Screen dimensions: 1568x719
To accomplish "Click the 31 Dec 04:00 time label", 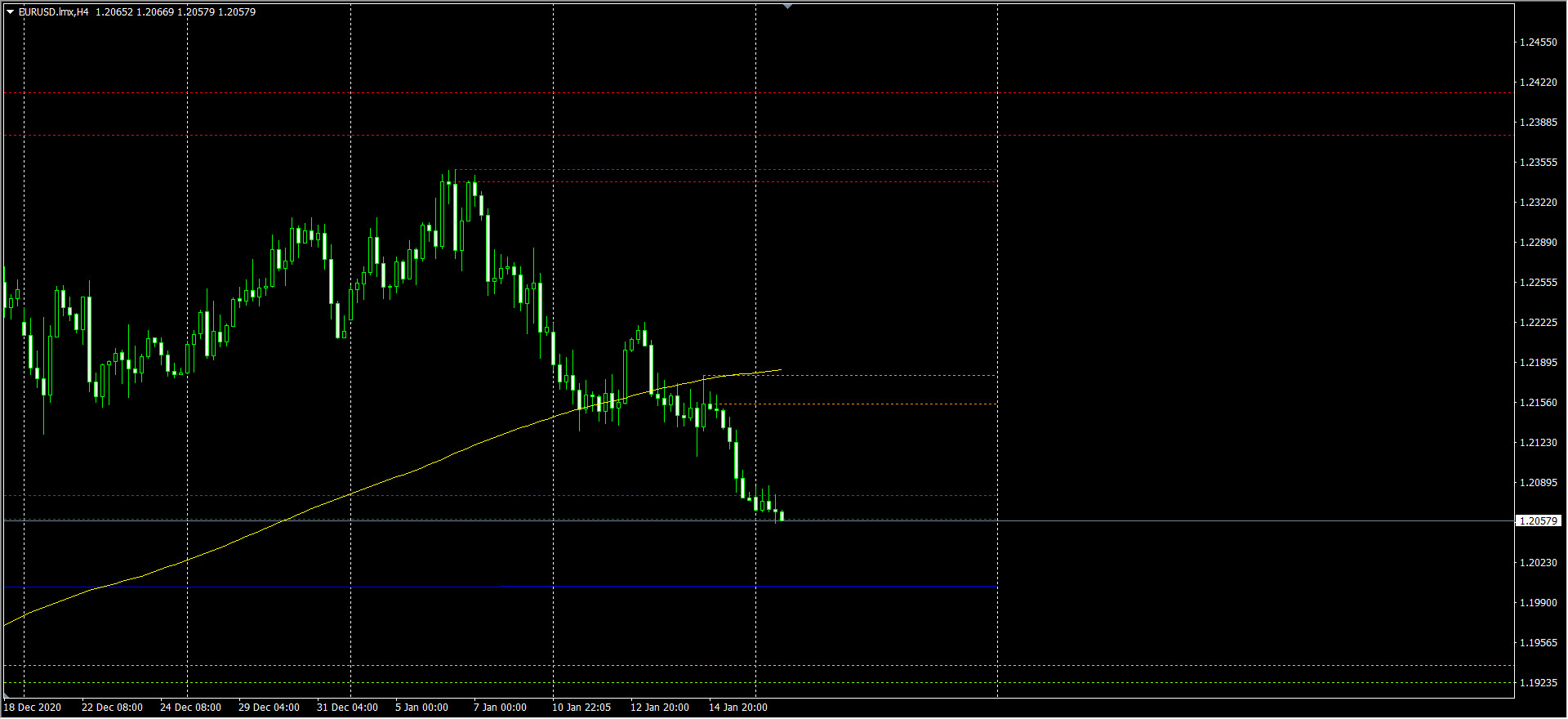I will click(347, 708).
